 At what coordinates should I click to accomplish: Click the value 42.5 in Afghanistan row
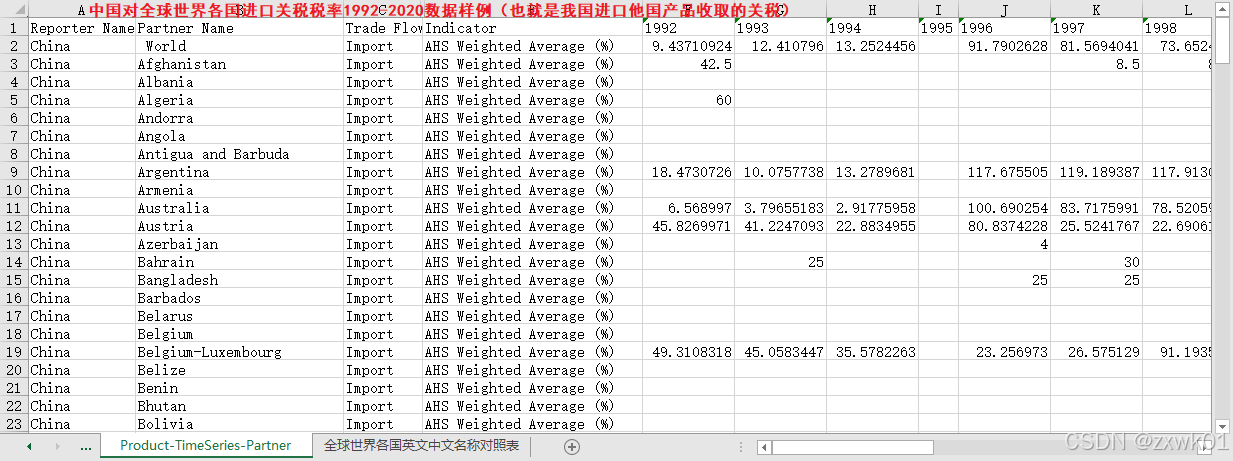[x=689, y=64]
